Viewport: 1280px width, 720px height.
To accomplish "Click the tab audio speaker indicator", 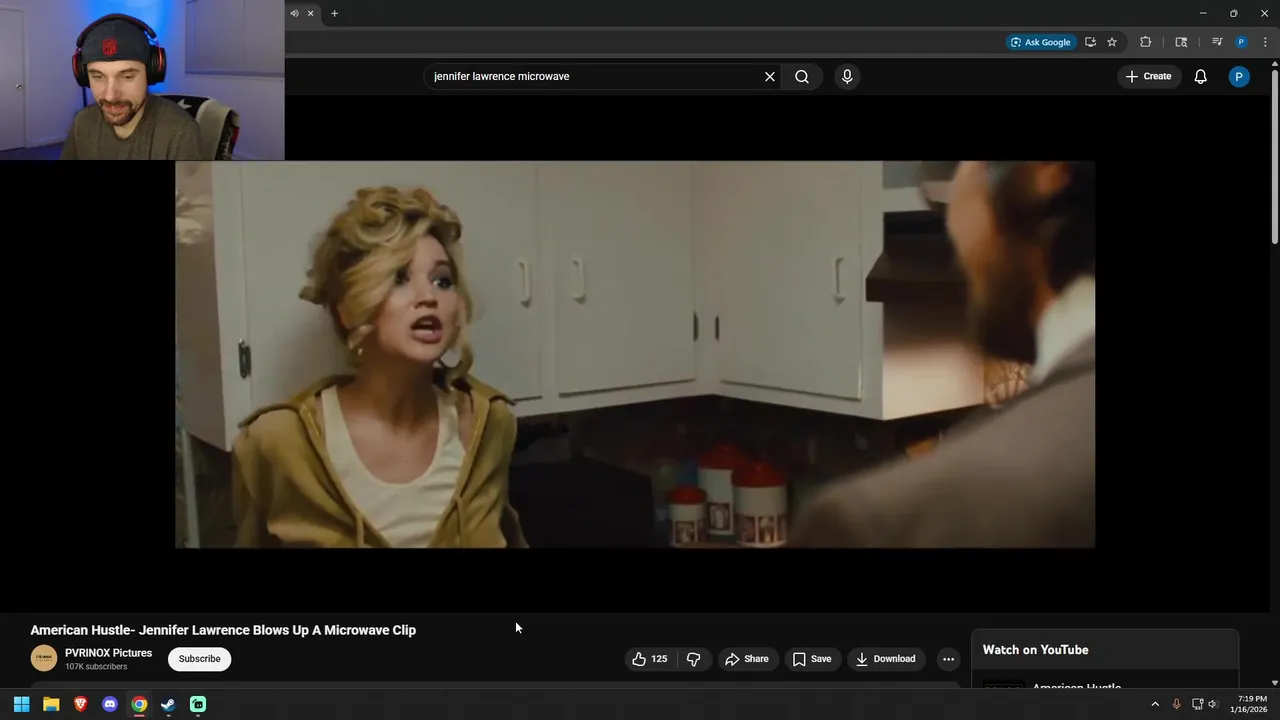I will point(294,13).
